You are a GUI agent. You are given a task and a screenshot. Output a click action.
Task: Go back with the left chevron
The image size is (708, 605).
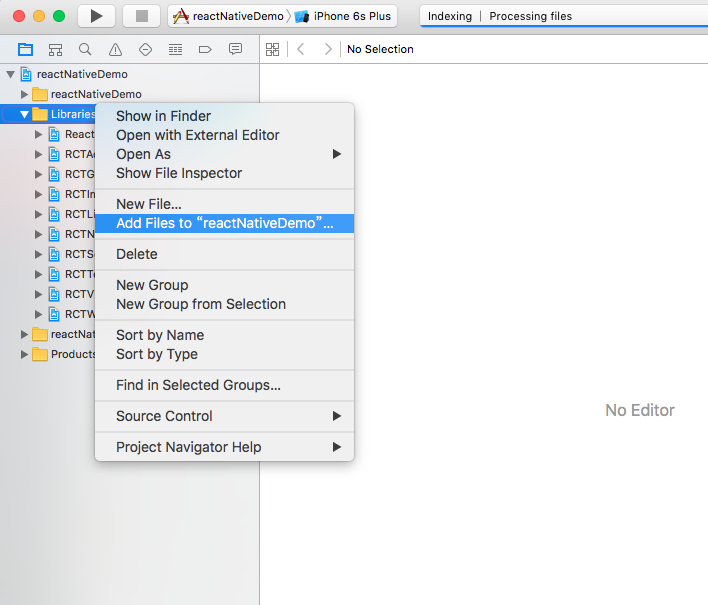pos(301,49)
